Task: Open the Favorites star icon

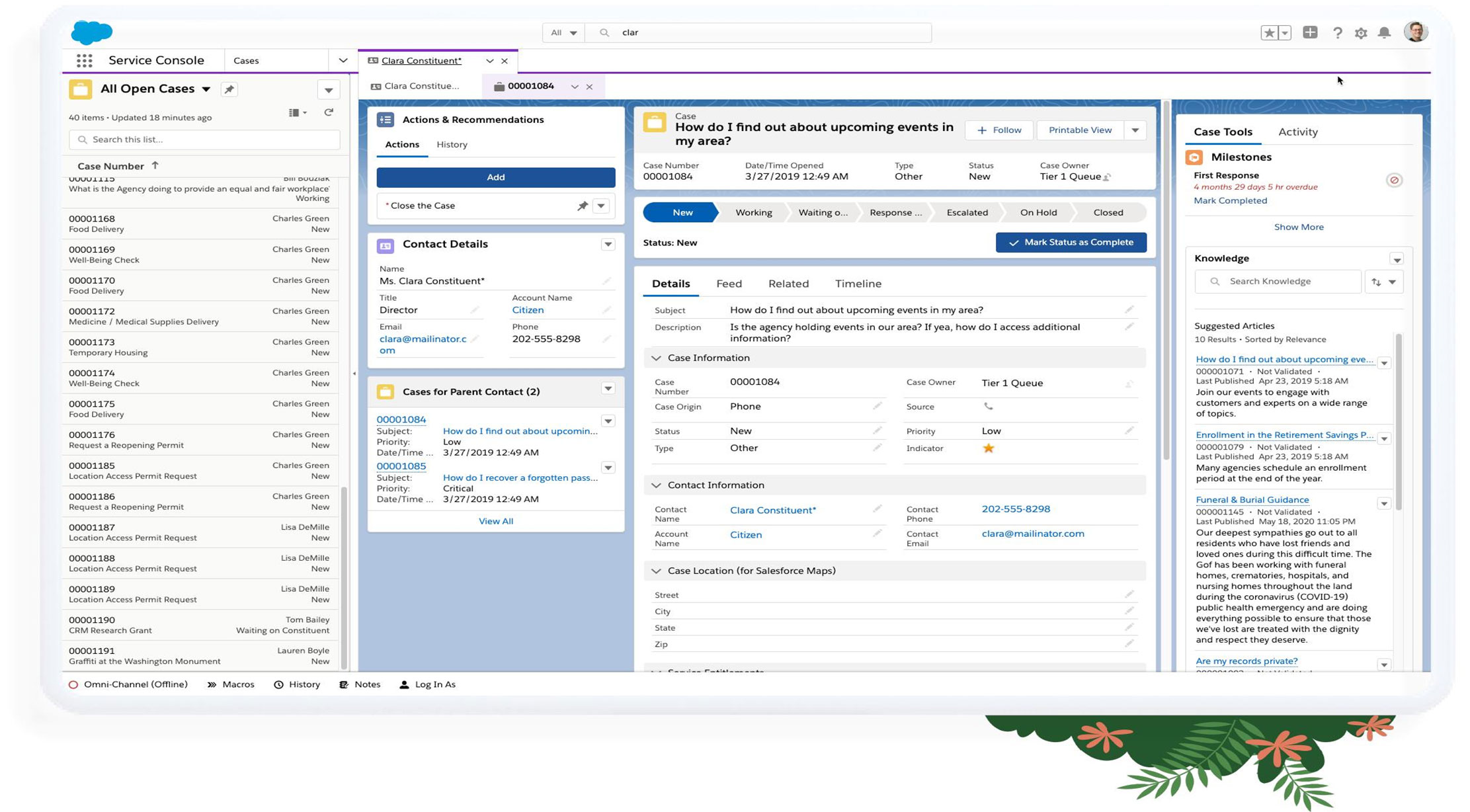Action: click(1269, 32)
